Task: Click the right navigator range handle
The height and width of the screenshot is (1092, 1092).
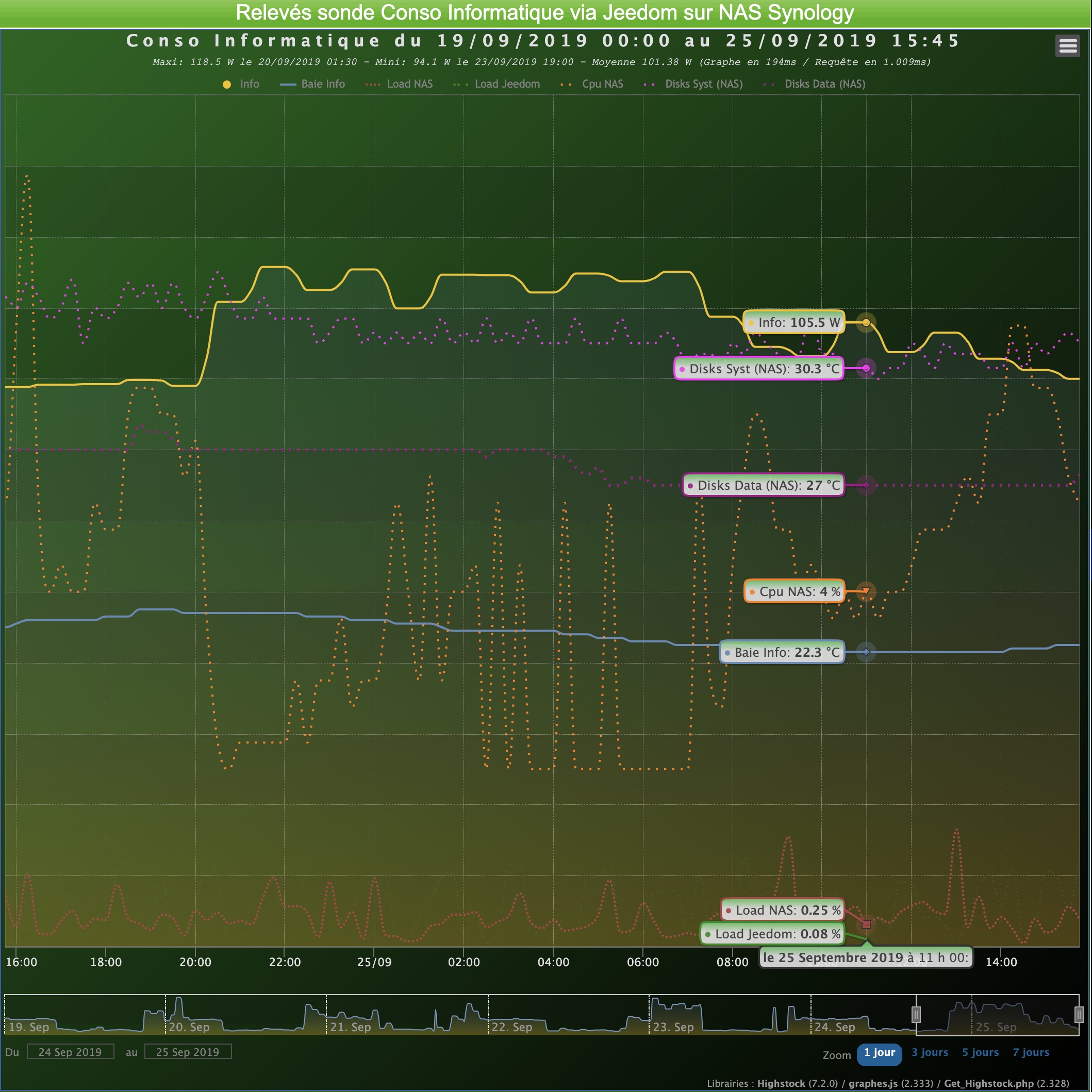Action: 1079,1015
